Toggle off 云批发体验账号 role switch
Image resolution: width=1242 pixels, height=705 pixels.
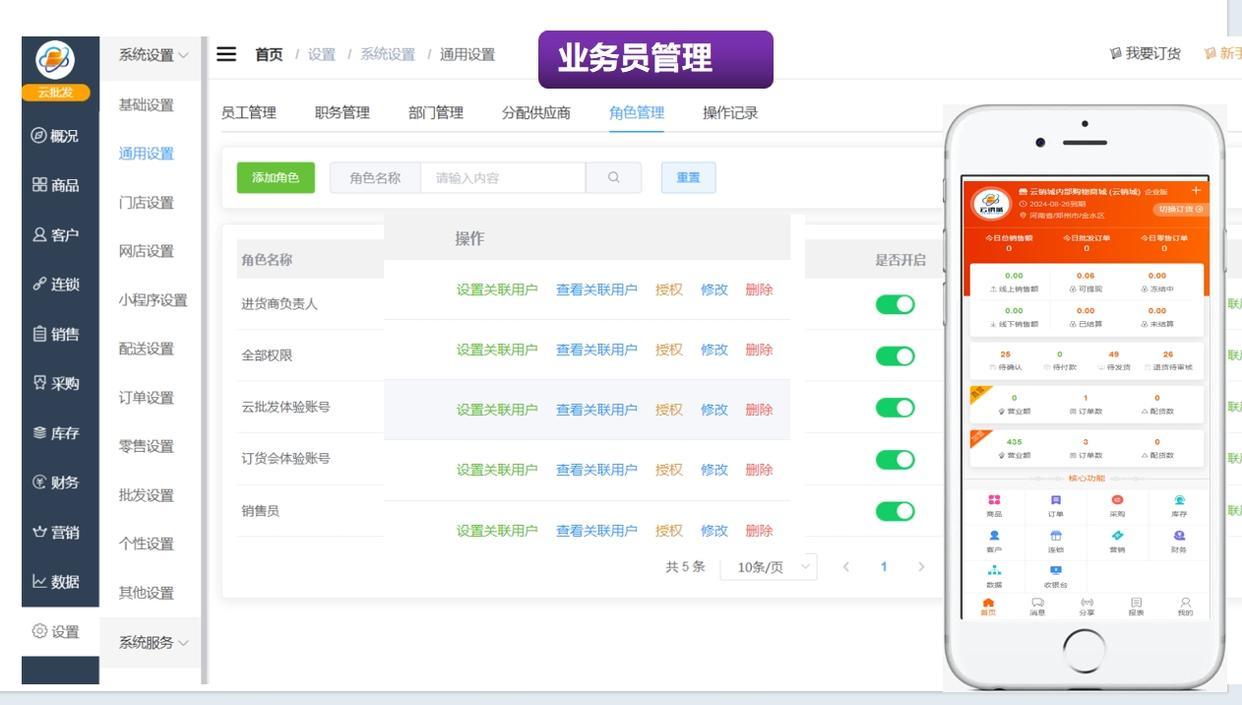coord(894,408)
